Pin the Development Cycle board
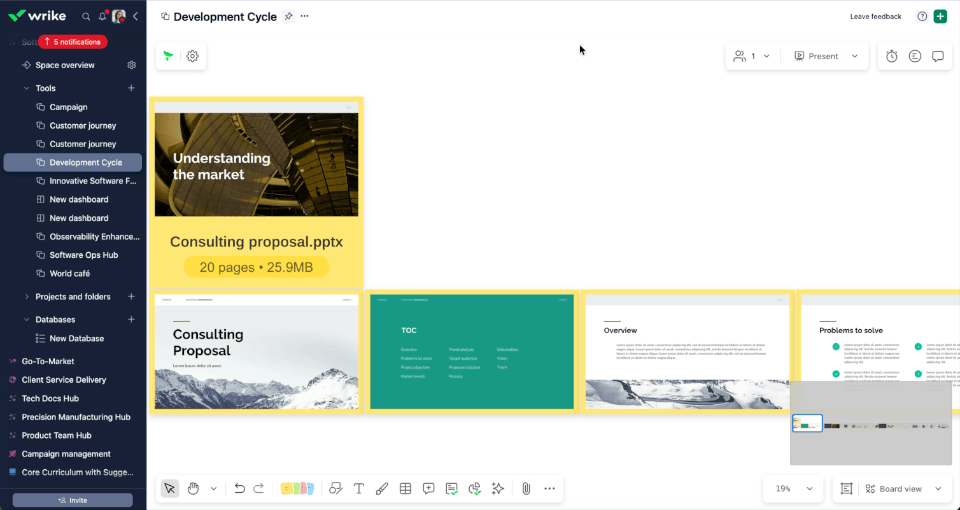960x510 pixels. coord(288,17)
